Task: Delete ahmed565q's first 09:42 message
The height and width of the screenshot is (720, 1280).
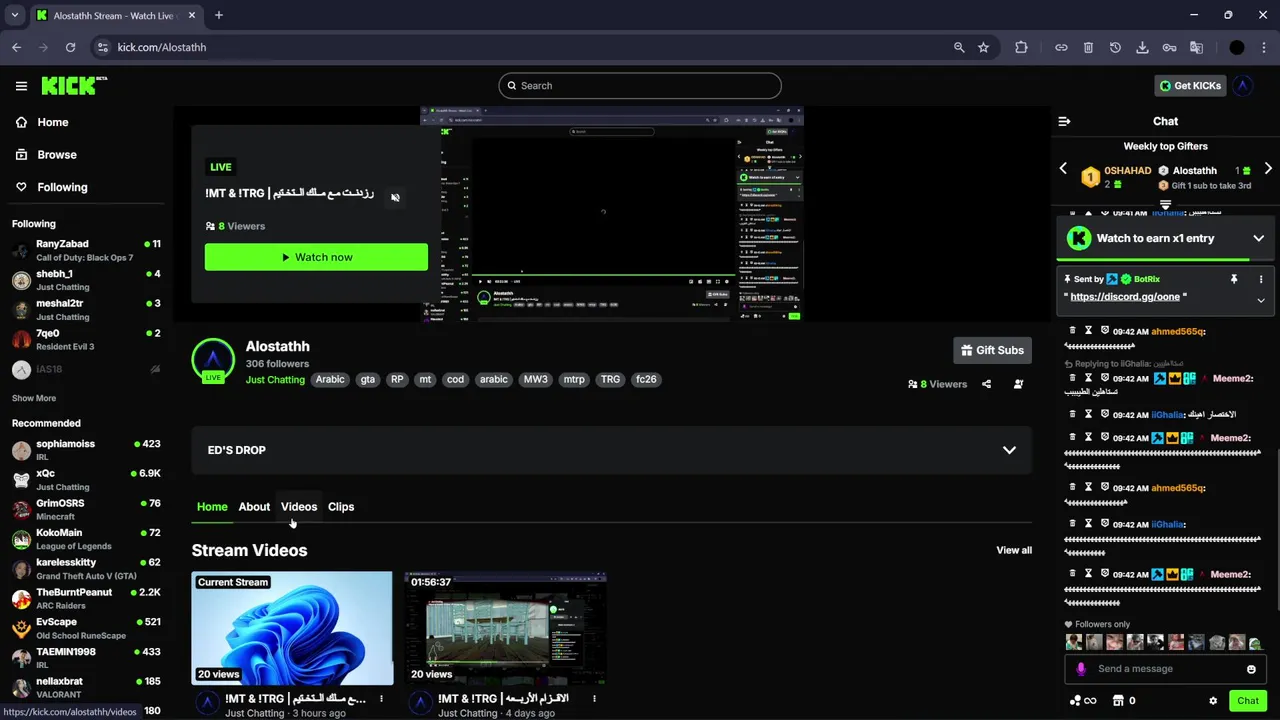Action: 1073,330
